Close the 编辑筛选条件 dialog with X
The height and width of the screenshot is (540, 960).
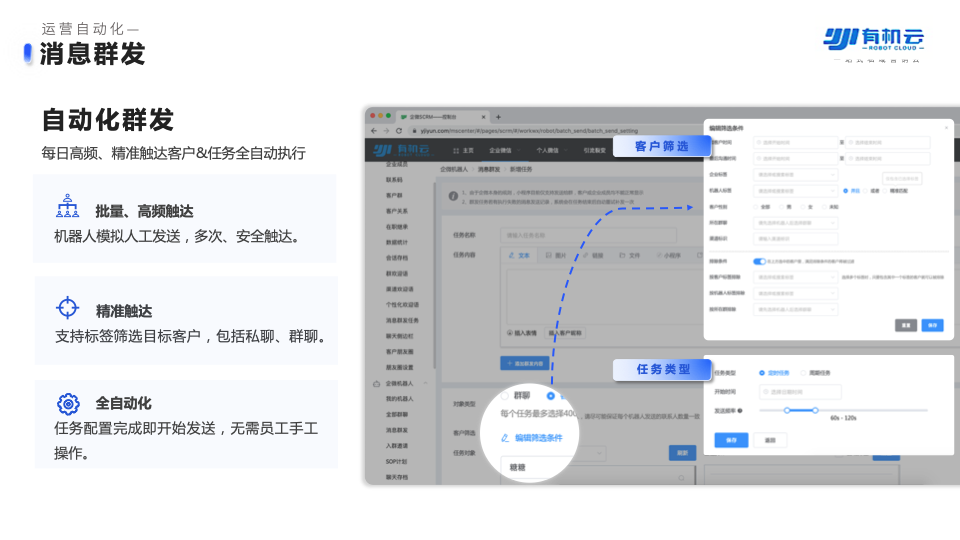point(946,127)
